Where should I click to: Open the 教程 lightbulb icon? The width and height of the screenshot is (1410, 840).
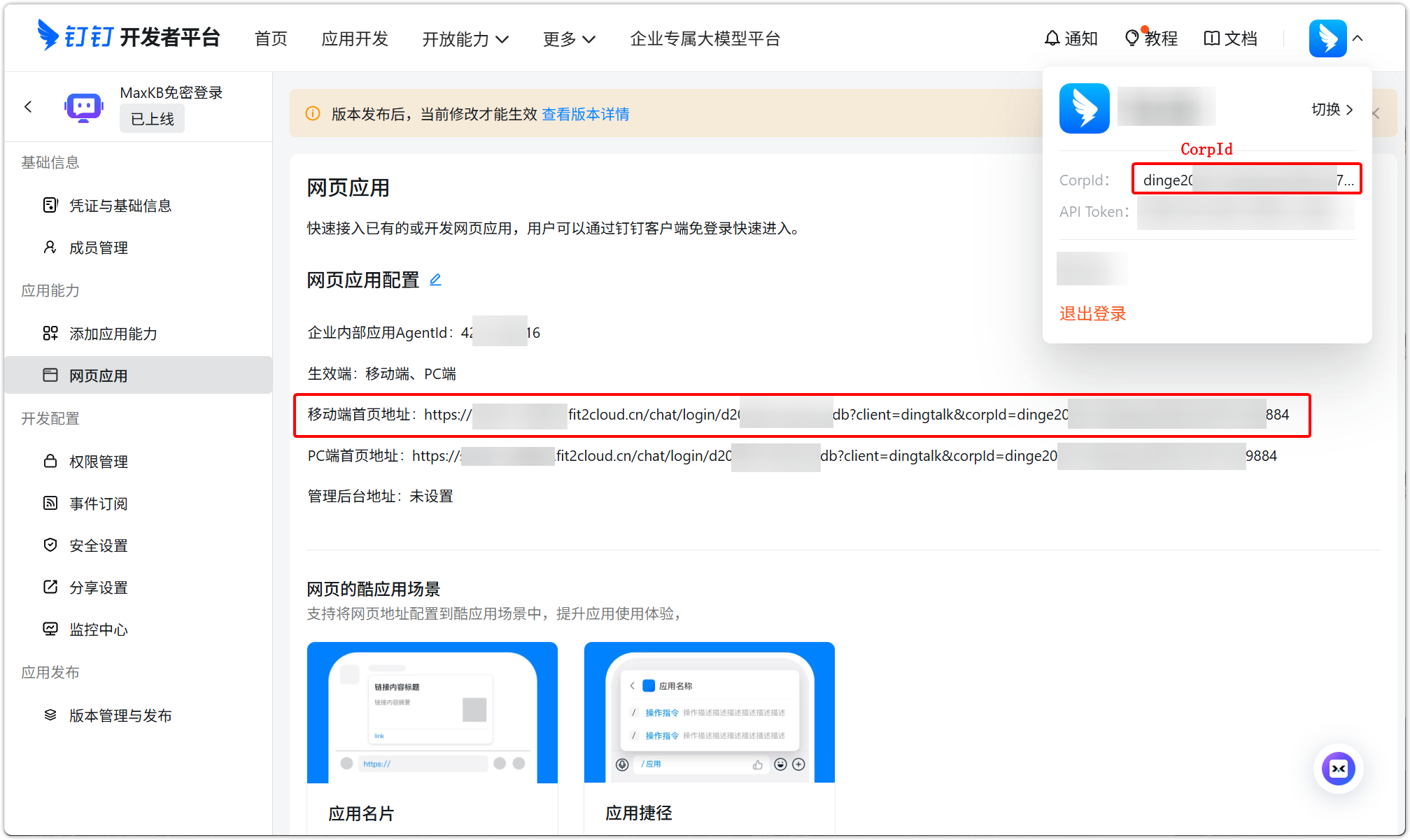[x=1131, y=38]
